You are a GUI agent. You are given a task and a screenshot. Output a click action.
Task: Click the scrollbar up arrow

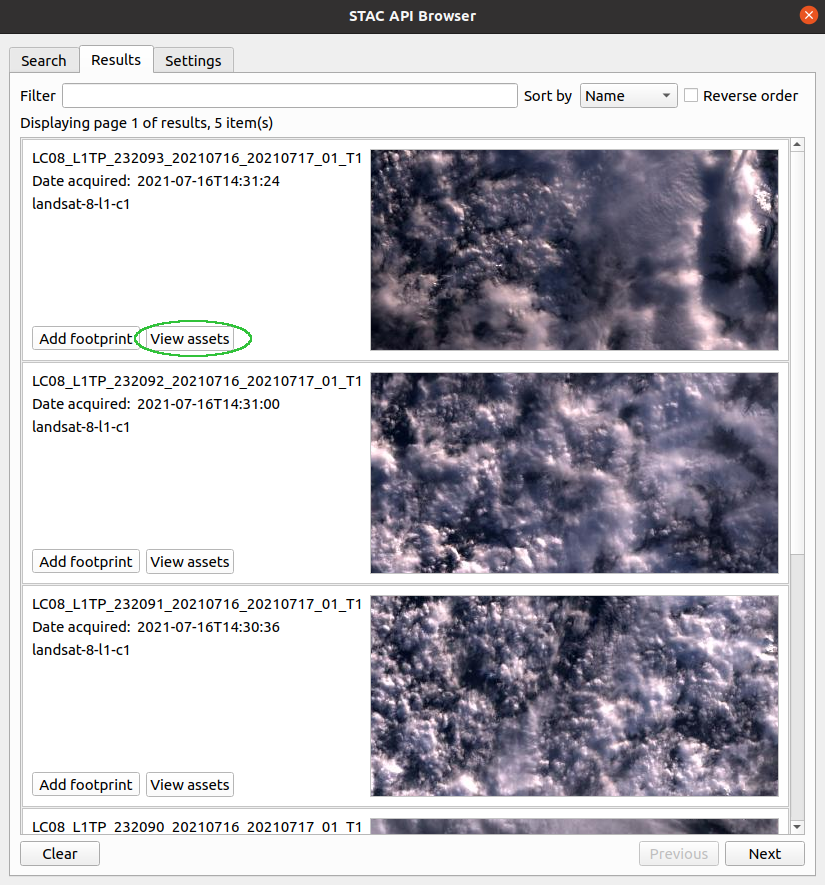click(797, 145)
